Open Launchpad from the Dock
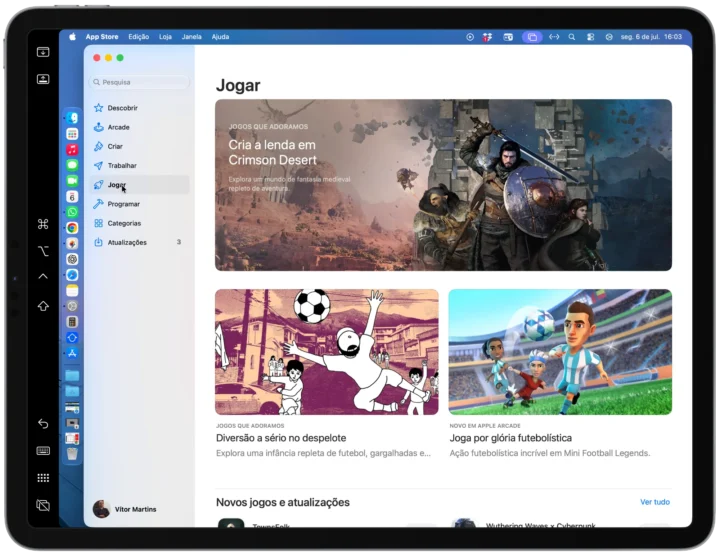 [x=72, y=134]
